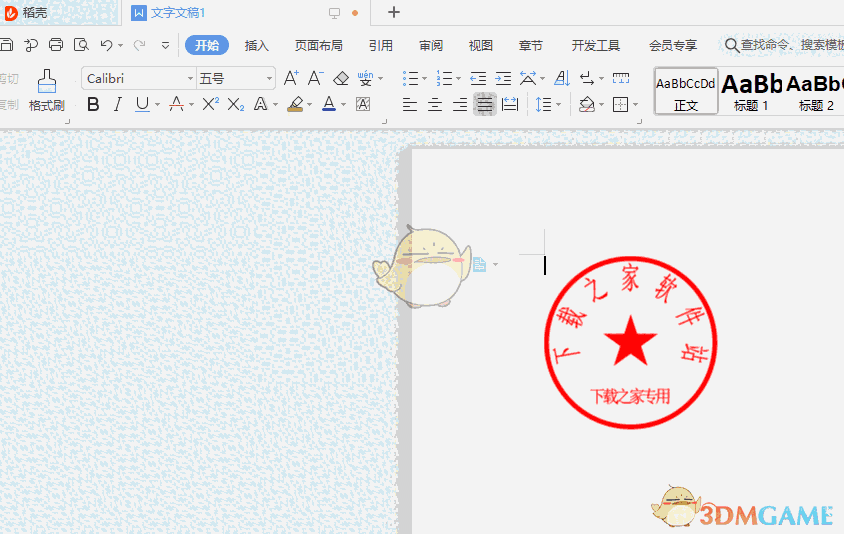Expand underline style dropdown arrow
This screenshot has height=534, width=844.
(x=158, y=104)
